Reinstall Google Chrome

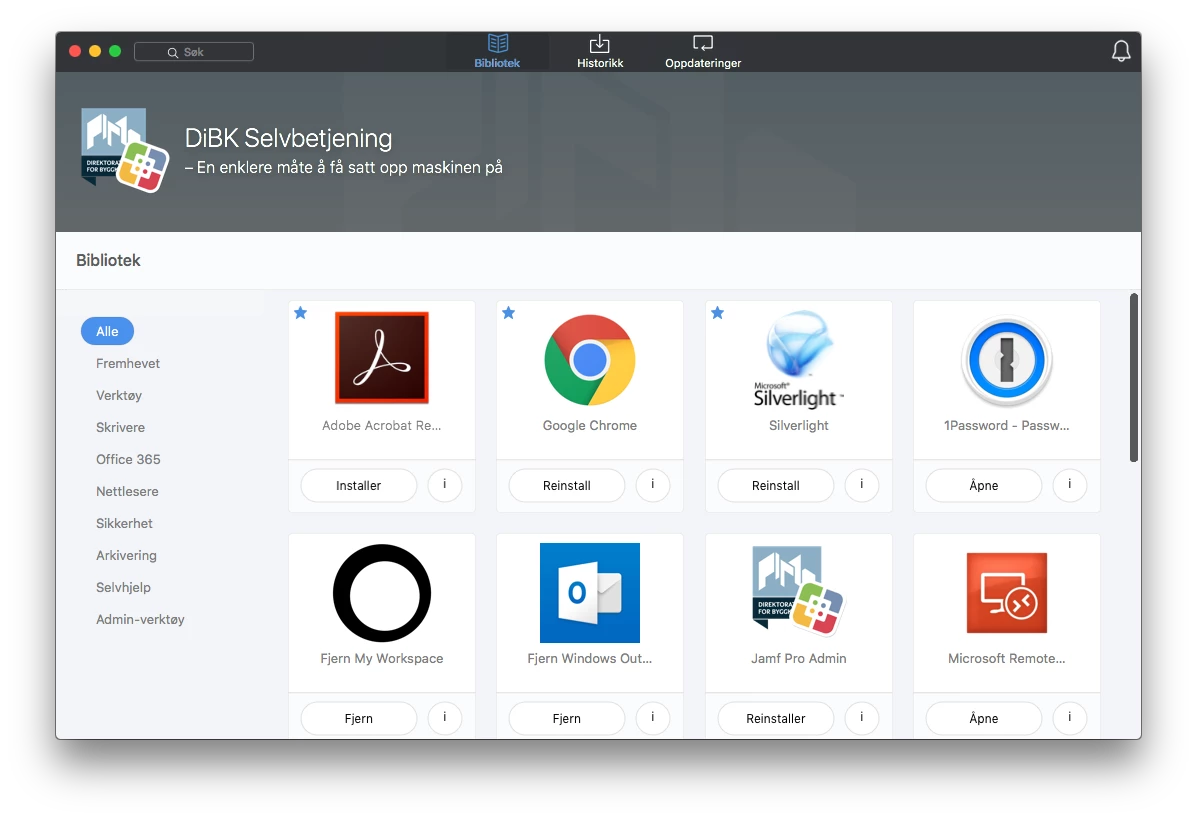[566, 485]
